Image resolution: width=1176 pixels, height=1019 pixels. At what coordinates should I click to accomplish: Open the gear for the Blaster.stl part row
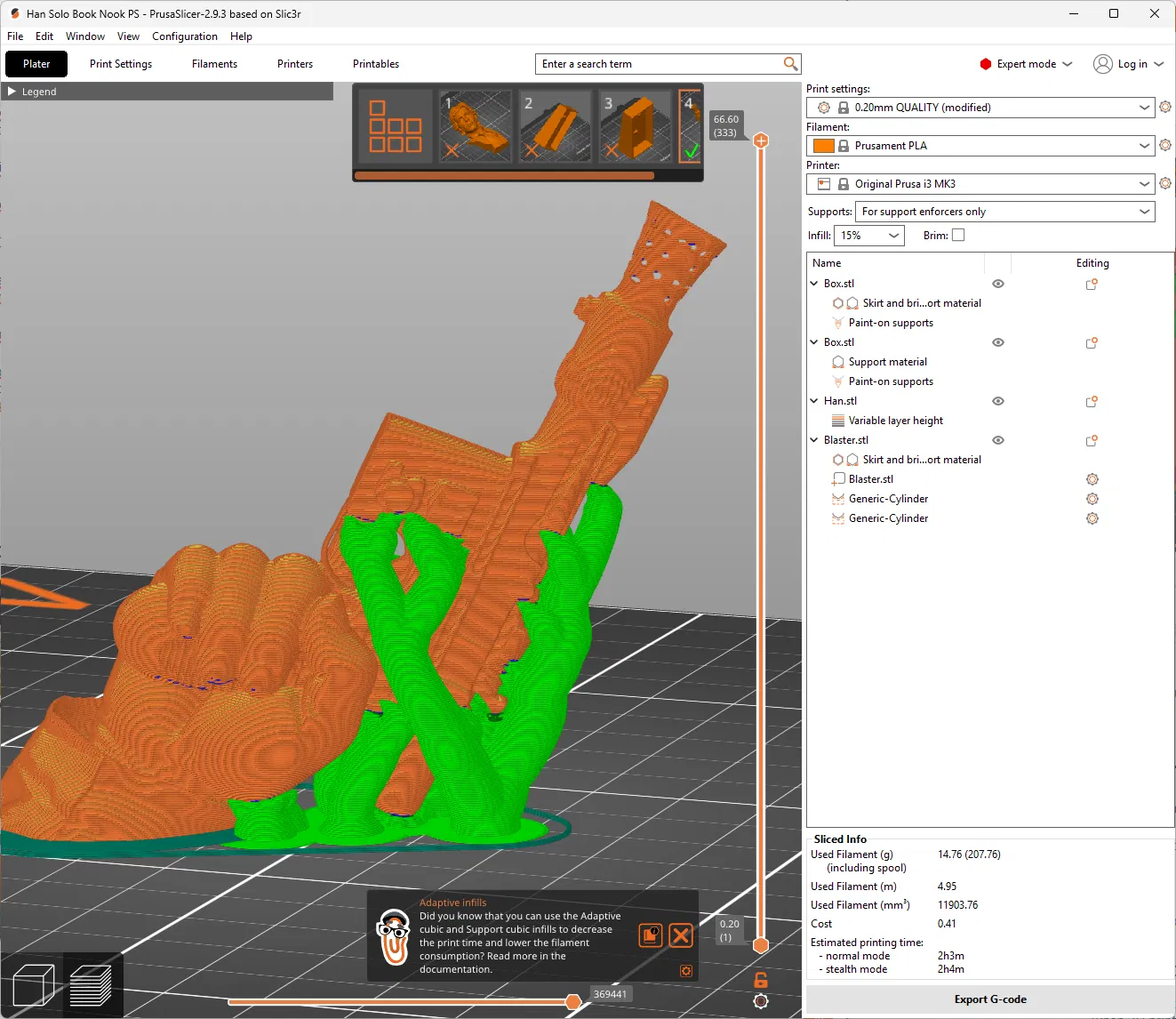(1092, 479)
